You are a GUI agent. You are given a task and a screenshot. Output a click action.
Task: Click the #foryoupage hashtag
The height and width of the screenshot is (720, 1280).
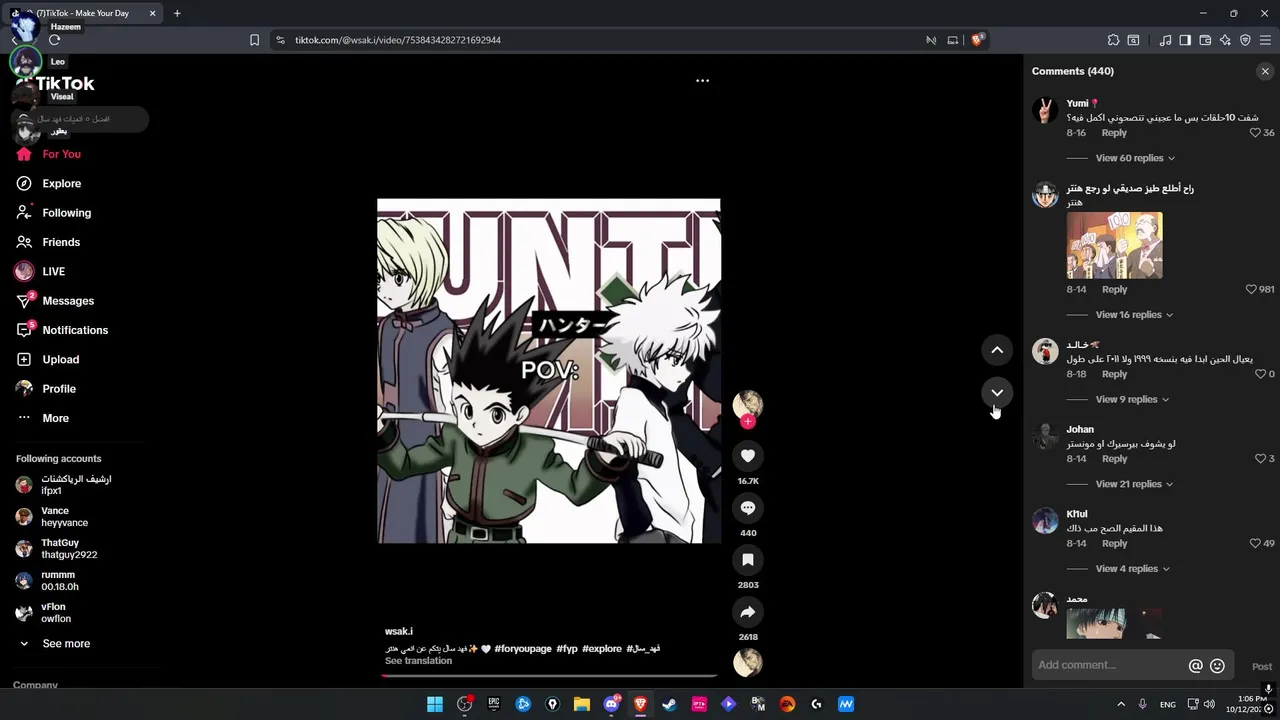[x=523, y=649]
